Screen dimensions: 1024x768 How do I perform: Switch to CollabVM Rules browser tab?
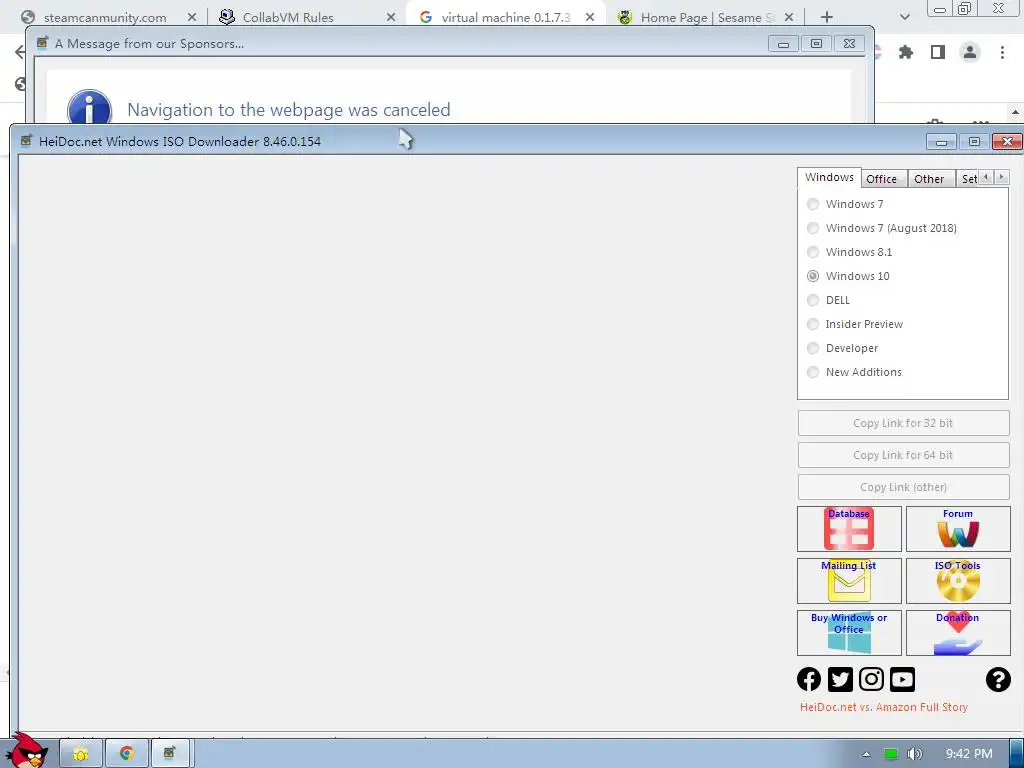click(288, 18)
